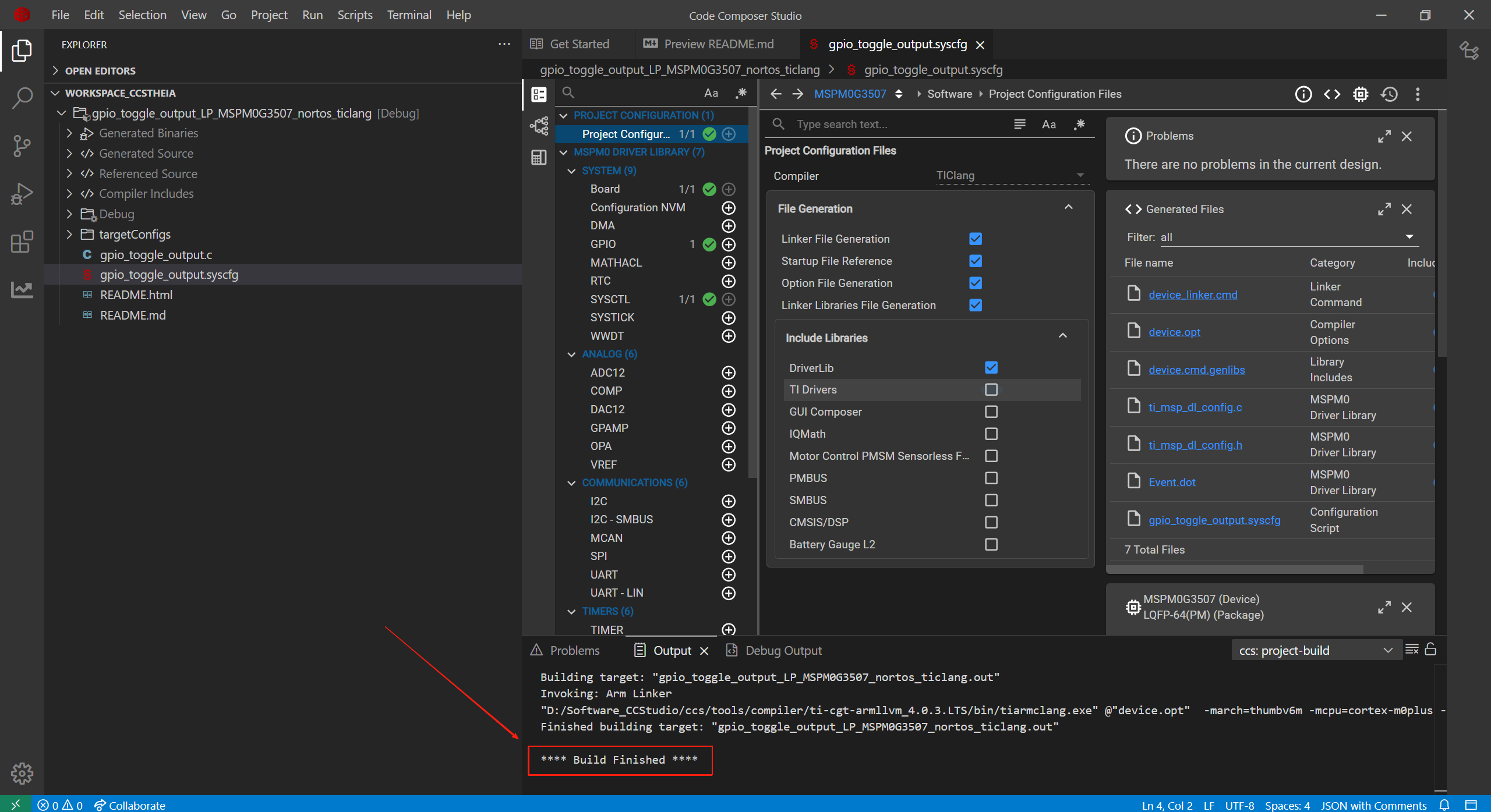
Task: Open the Search view in activity bar
Action: click(22, 98)
